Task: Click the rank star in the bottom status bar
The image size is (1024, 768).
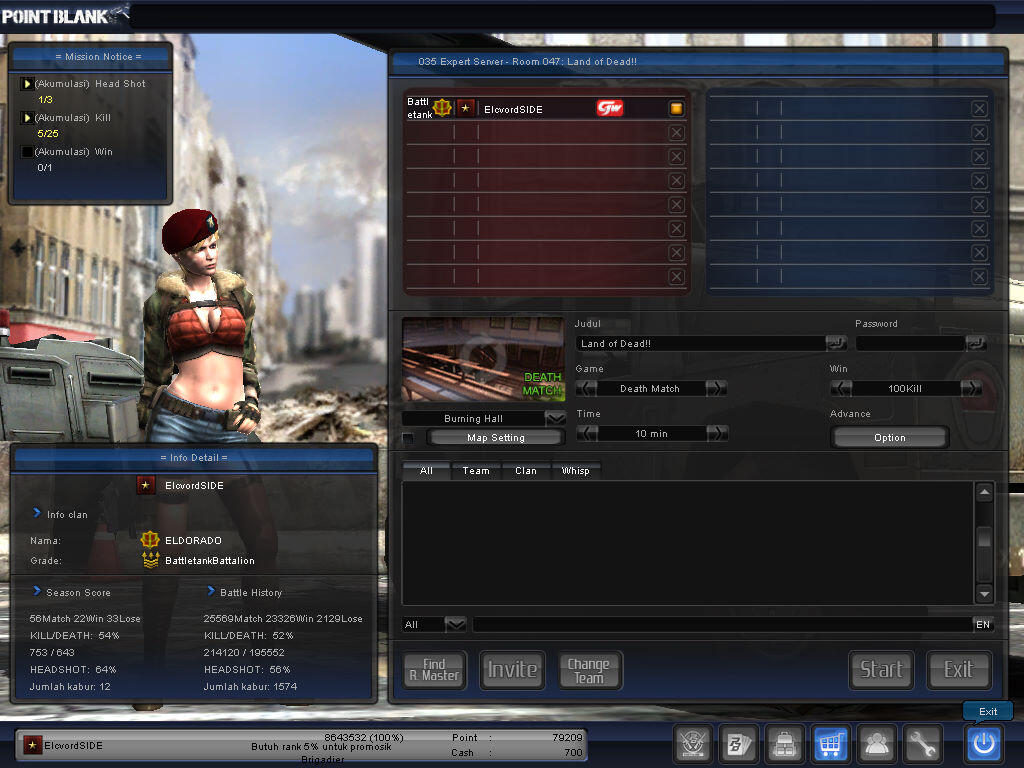Action: [x=32, y=744]
